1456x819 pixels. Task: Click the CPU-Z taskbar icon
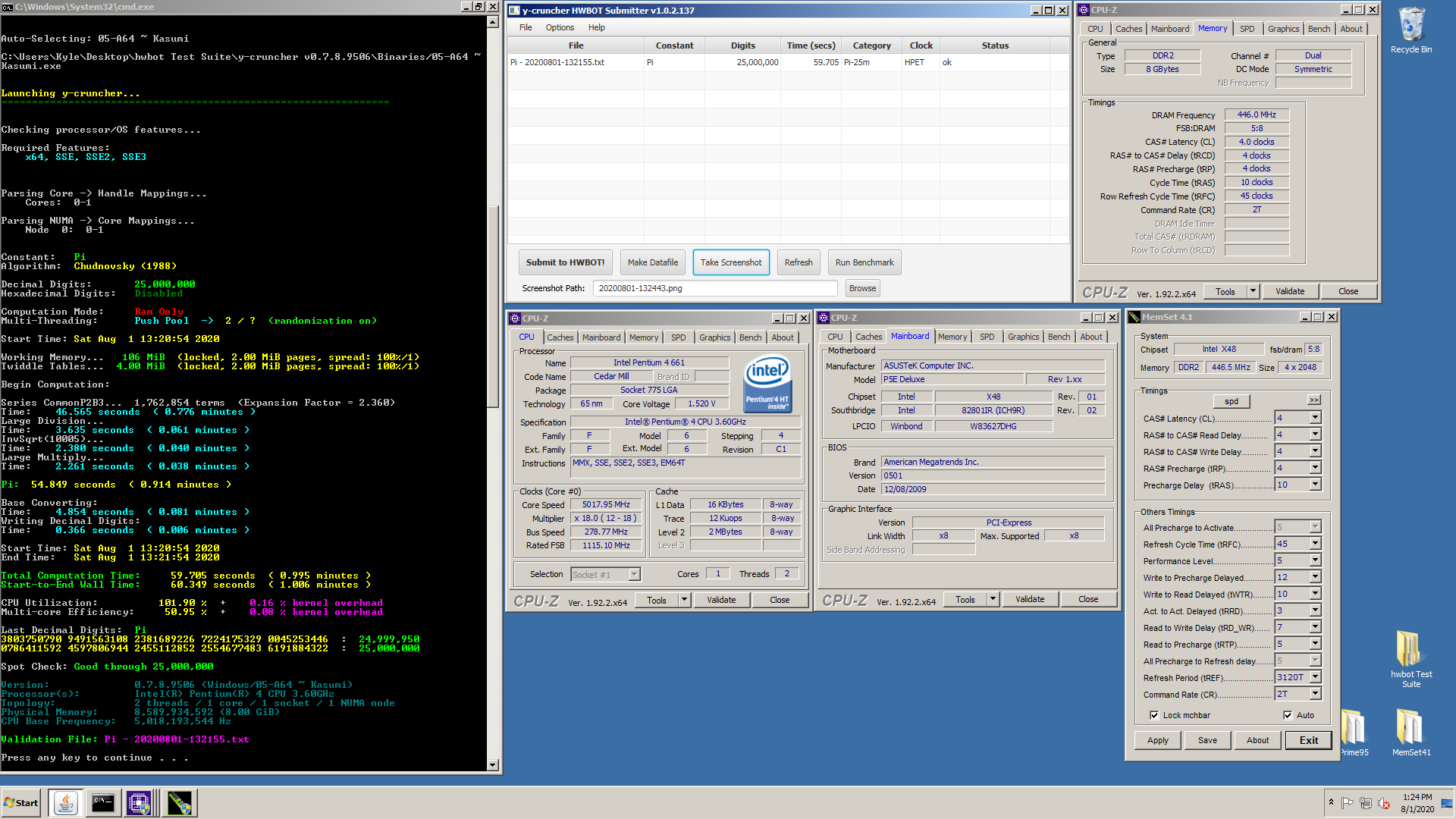coord(140,803)
